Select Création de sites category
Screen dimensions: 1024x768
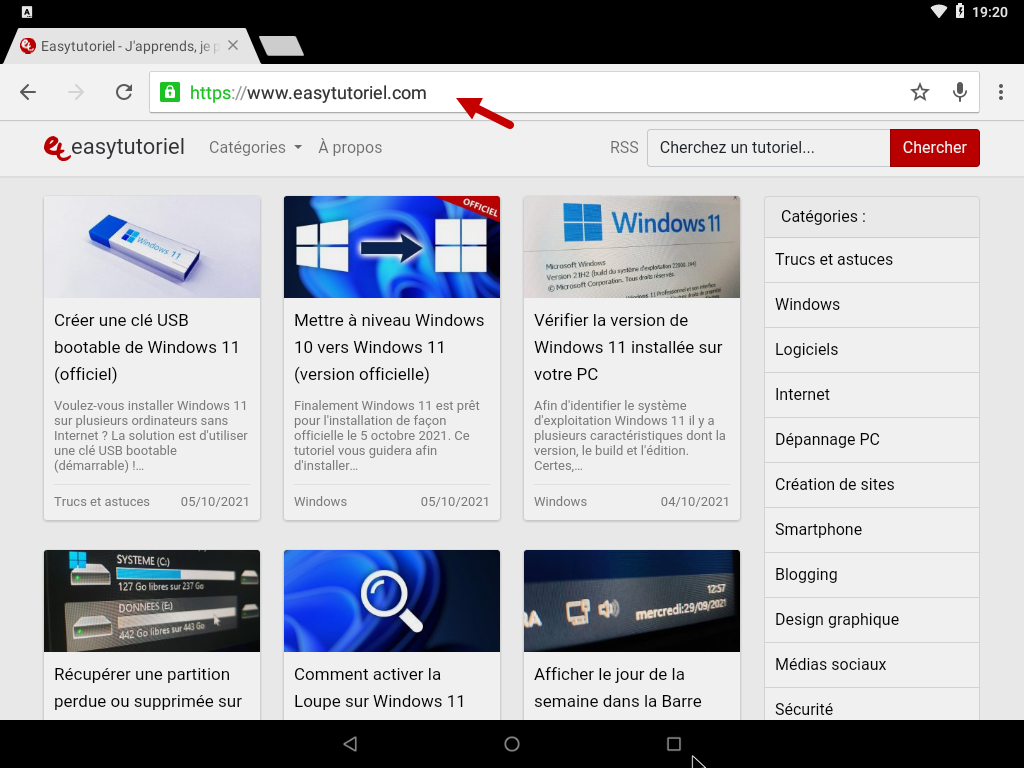(872, 485)
